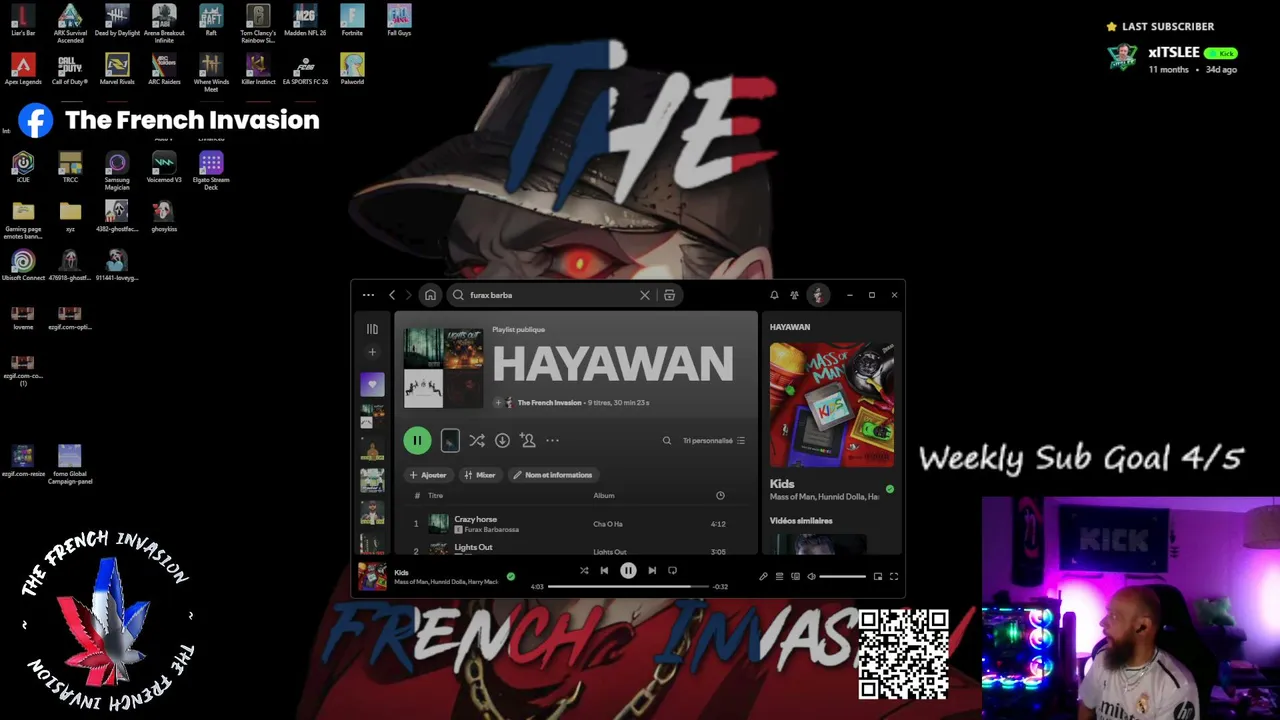Mute Spotify with the speaker icon
The image size is (1280, 720).
coord(811,576)
